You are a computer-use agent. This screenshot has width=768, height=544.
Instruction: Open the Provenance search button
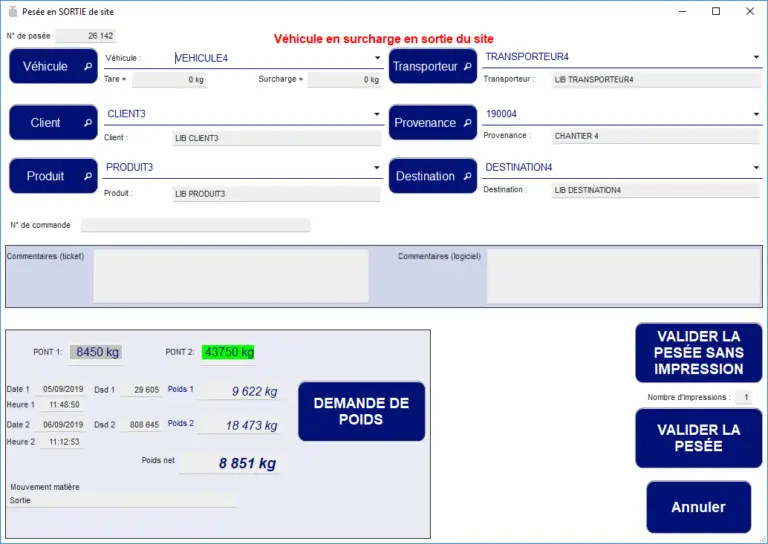432,122
